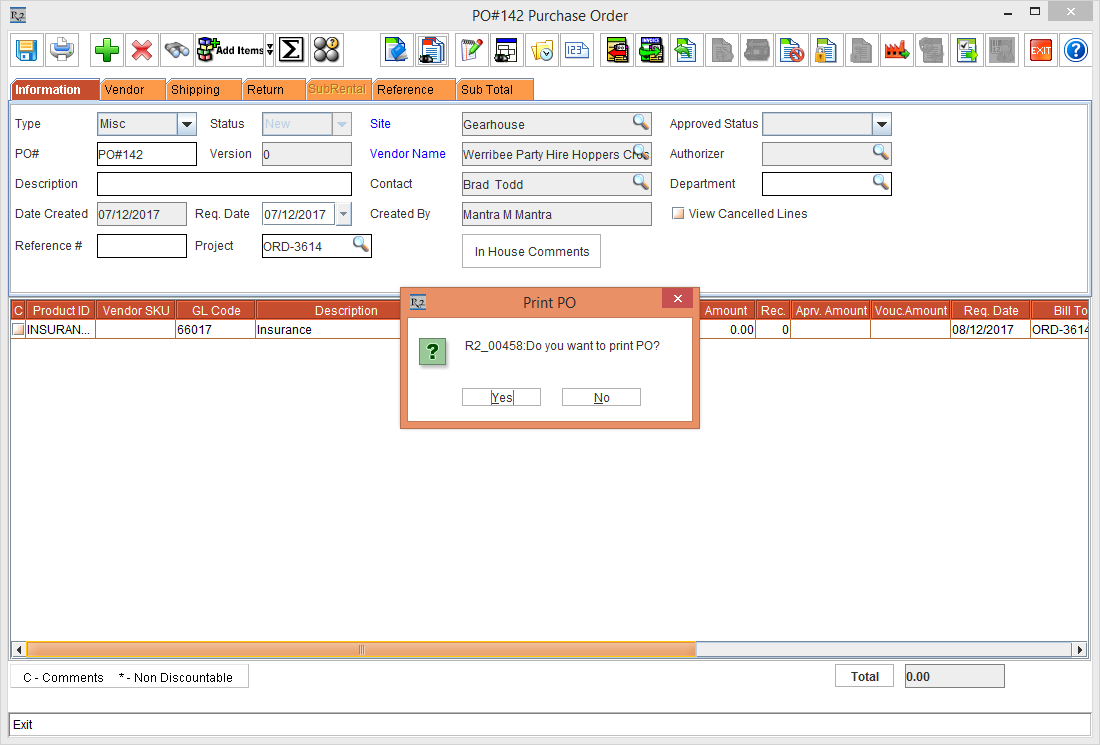Click the Sigma totals icon
Viewport: 1100px width, 745px height.
coord(291,49)
